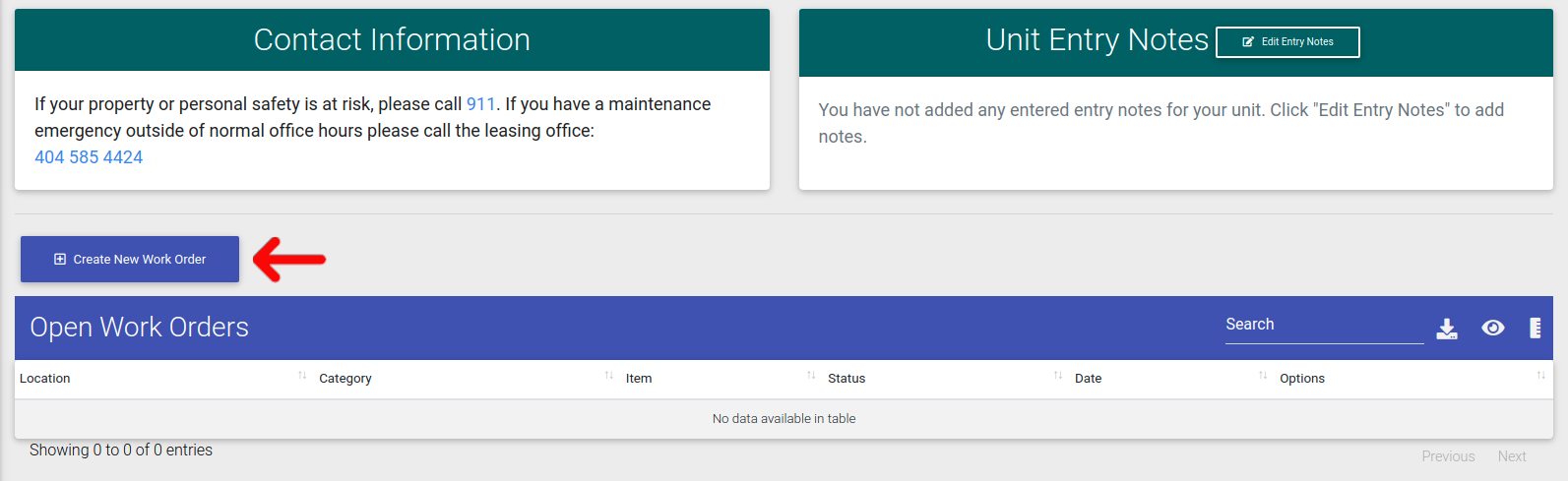The image size is (1568, 481).
Task: Click the Create New Work Order button
Action: pos(130,260)
